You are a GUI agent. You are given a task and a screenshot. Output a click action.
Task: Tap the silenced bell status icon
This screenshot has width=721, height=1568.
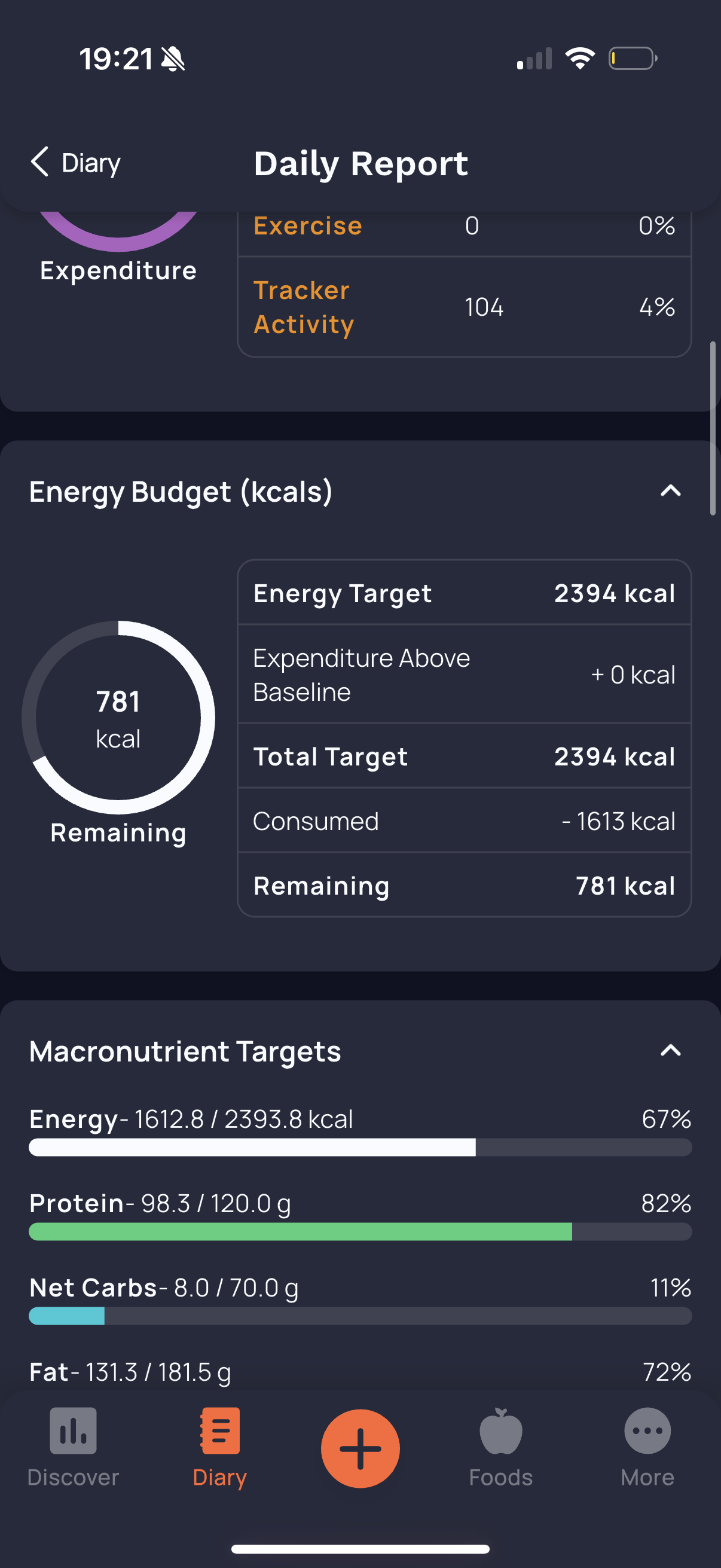[x=173, y=59]
